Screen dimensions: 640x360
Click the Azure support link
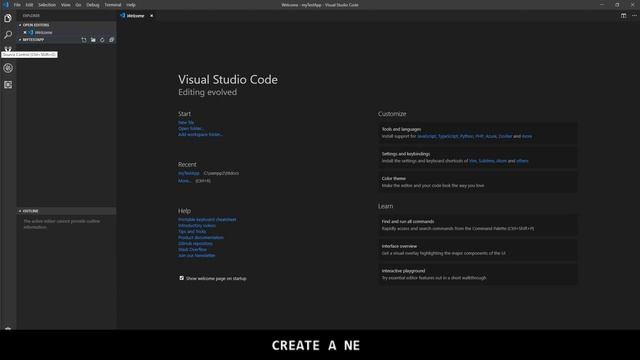tap(491, 136)
